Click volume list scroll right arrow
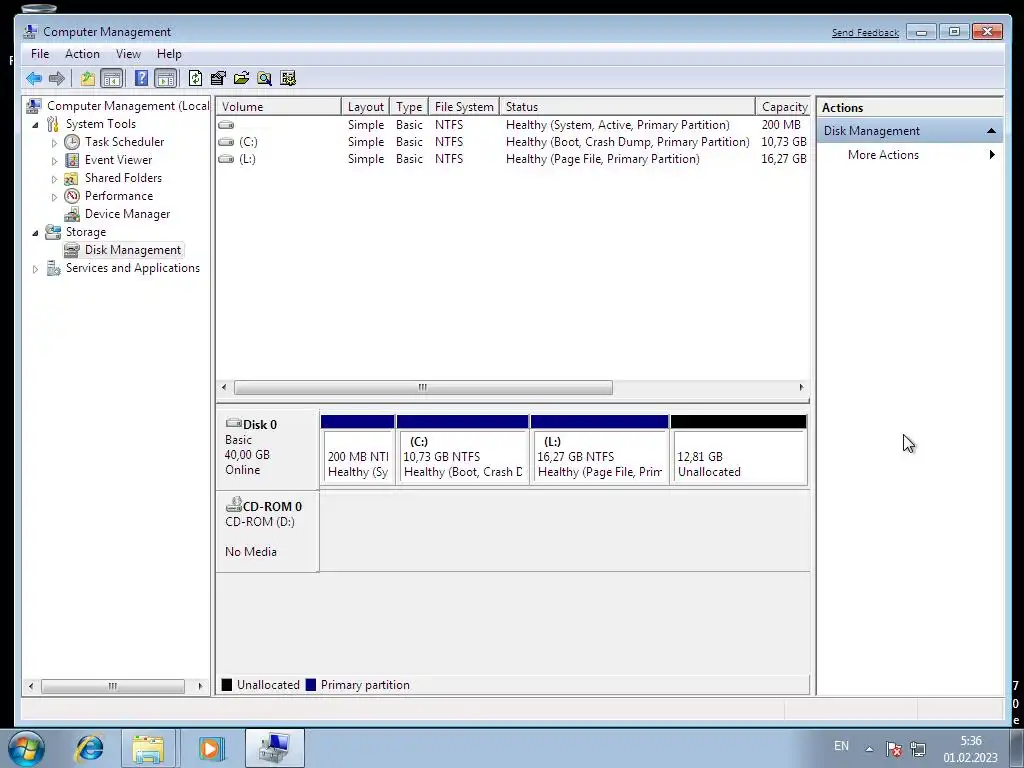The height and width of the screenshot is (768, 1024). click(x=801, y=388)
